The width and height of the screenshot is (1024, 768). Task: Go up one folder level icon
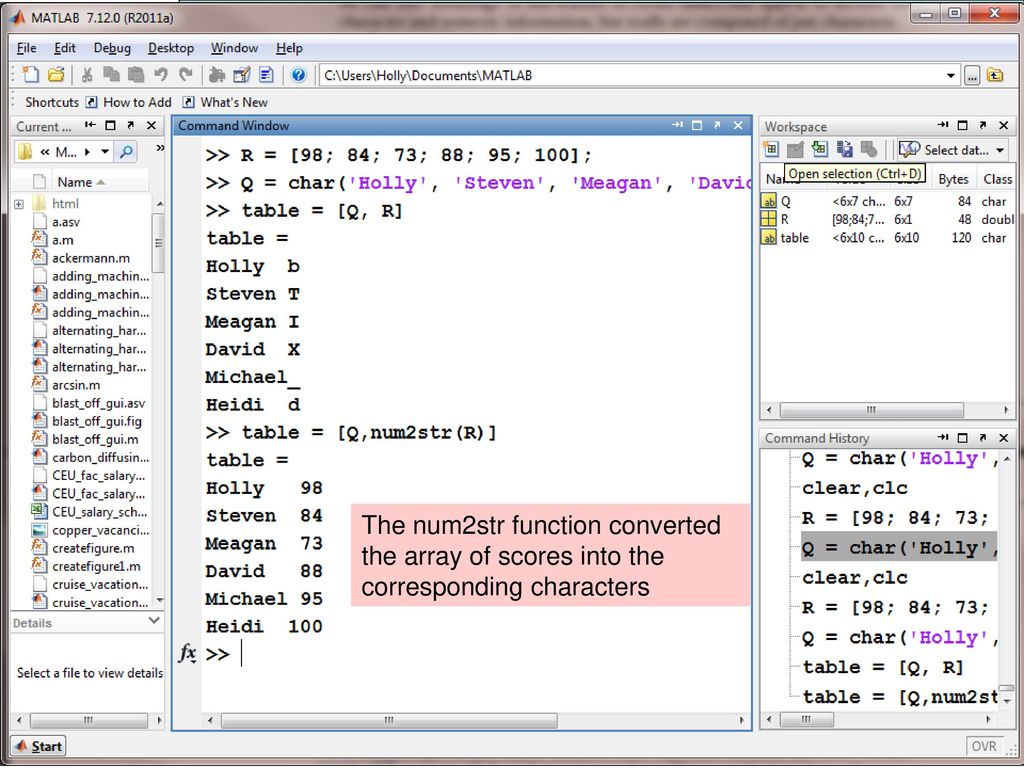tap(995, 75)
